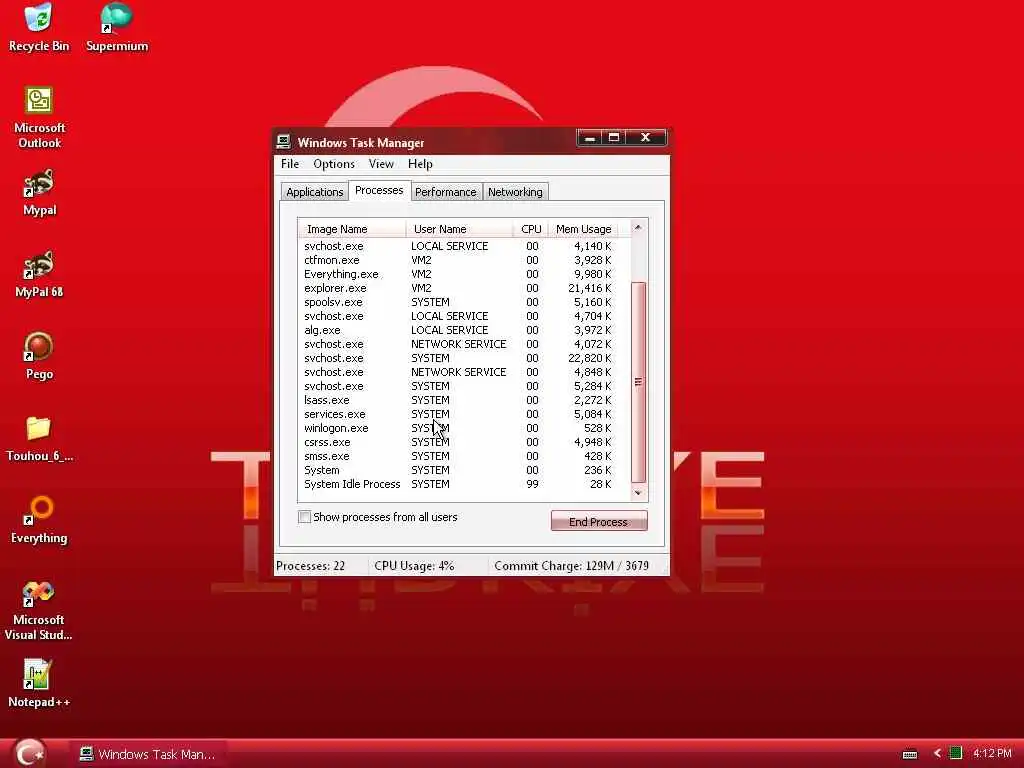This screenshot has height=768, width=1024.
Task: Click the keyboard icon in system tray
Action: pyautogui.click(x=910, y=754)
